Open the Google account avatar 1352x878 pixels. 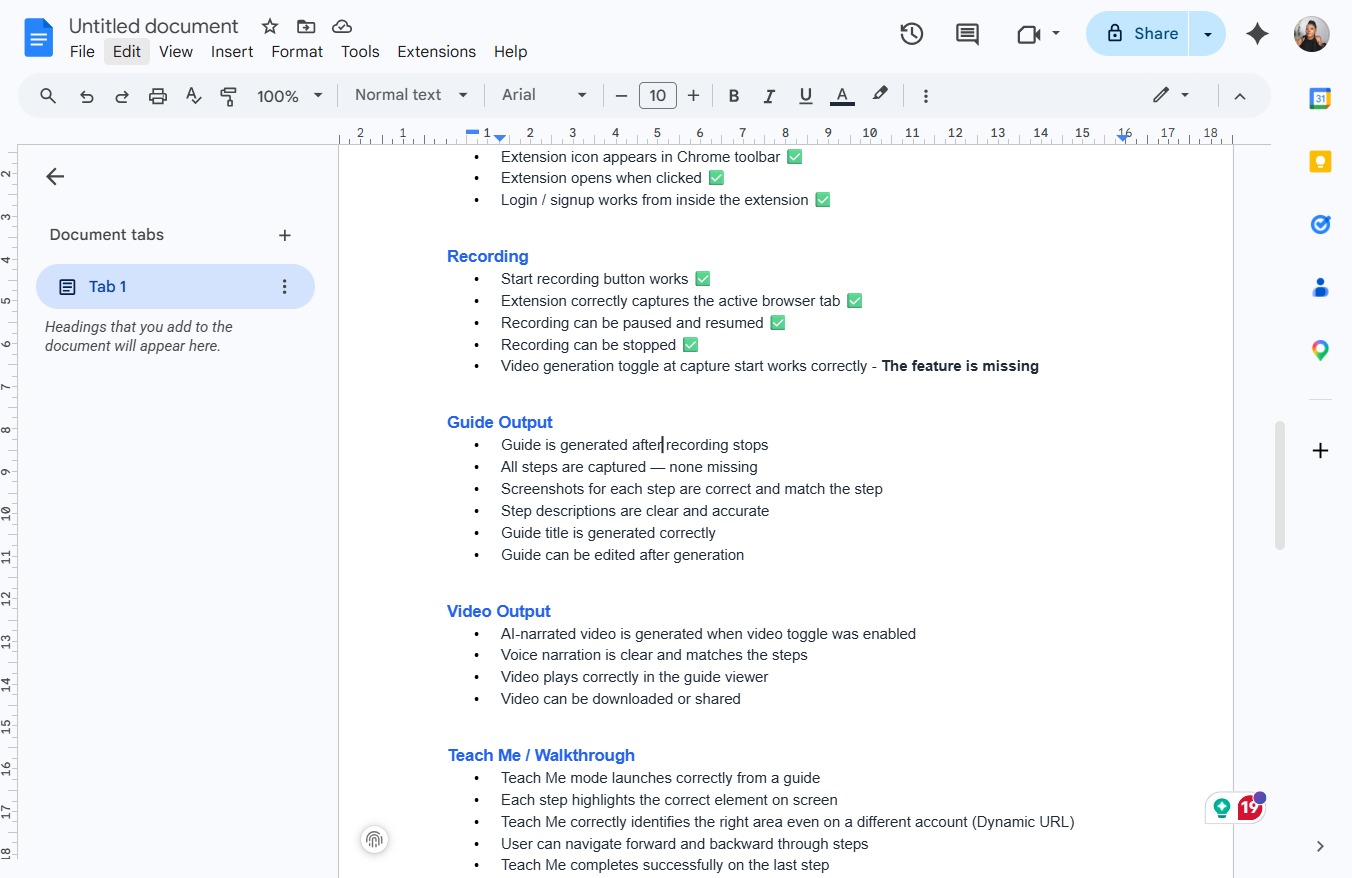point(1311,34)
